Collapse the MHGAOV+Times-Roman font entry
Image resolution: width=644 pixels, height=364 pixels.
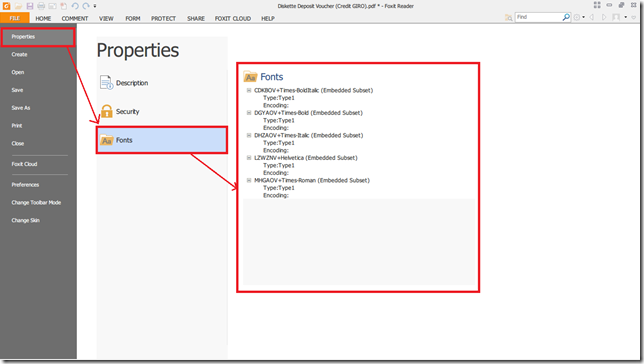pos(249,180)
